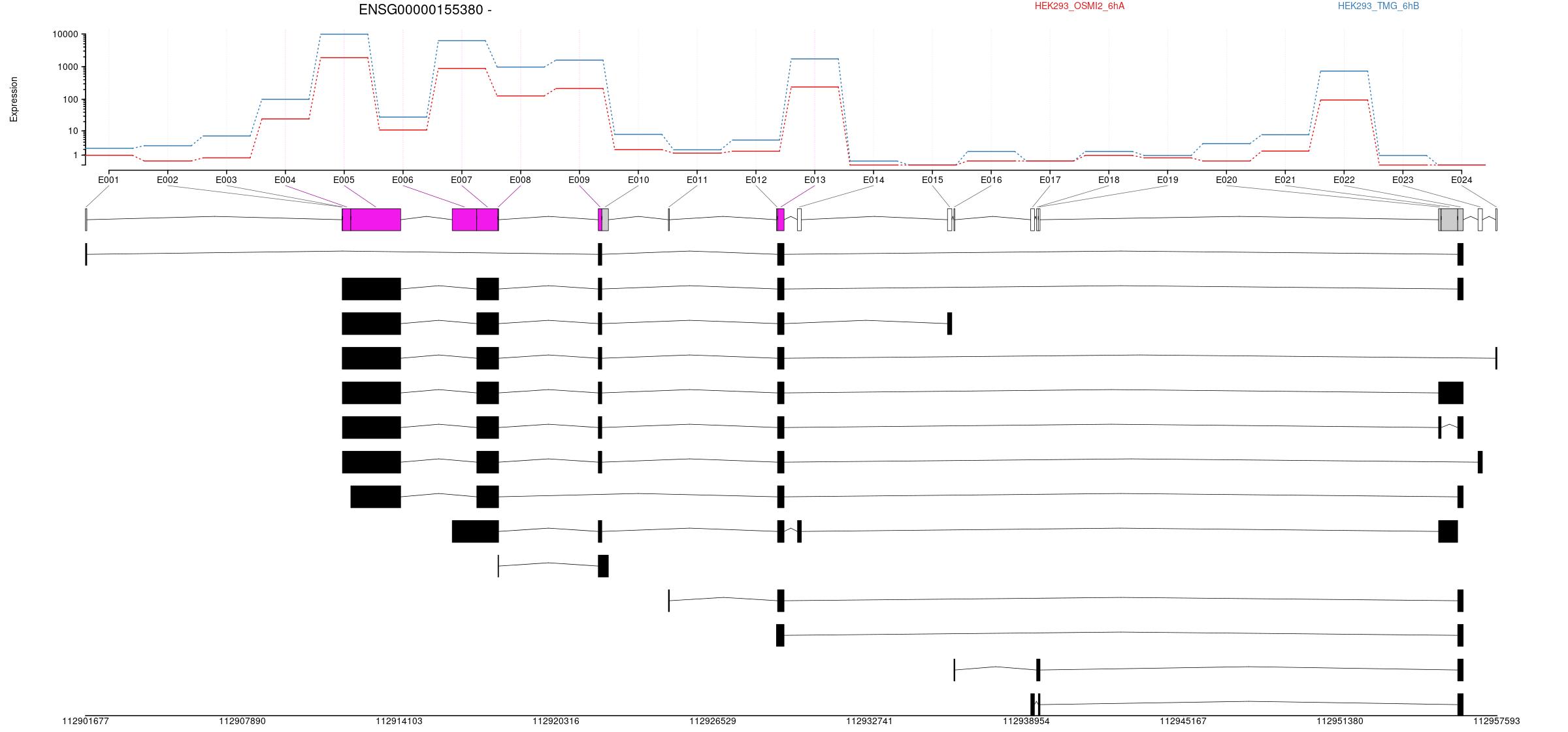Click the blue expression peak above E005
Image resolution: width=1568 pixels, height=732 pixels.
pyautogui.click(x=344, y=34)
